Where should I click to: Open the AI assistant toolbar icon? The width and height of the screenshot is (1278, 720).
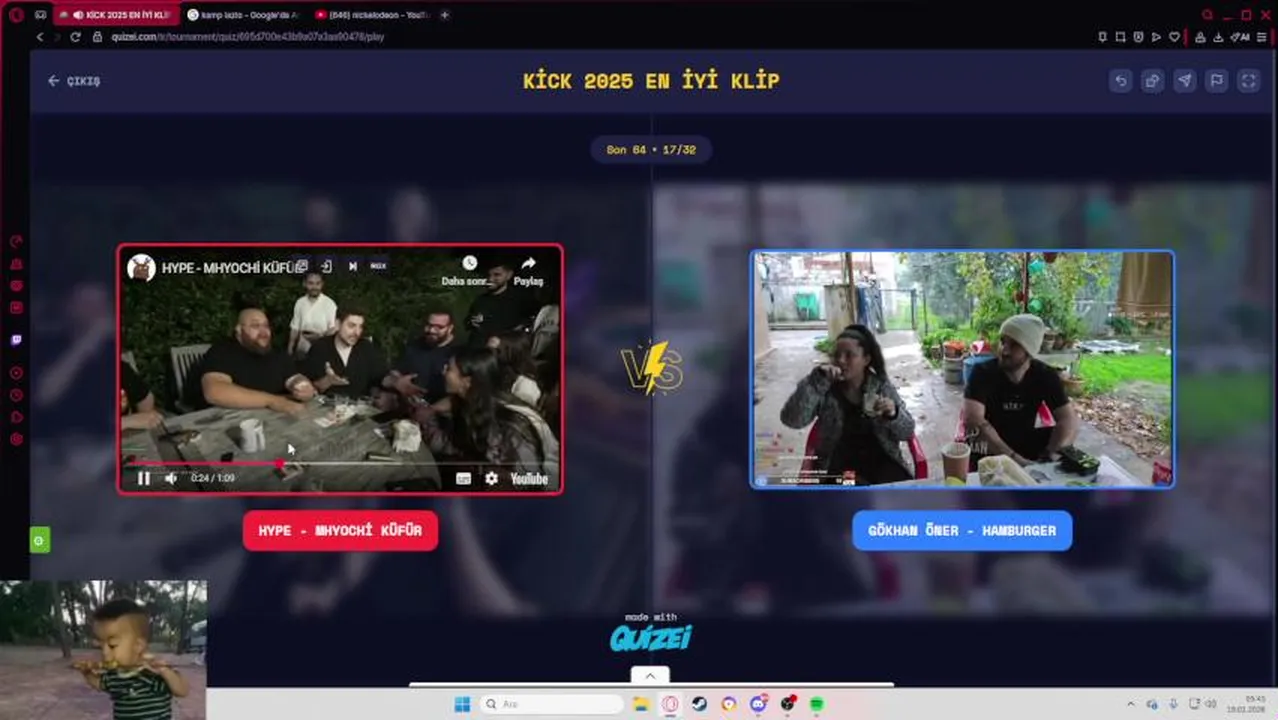coord(1240,37)
